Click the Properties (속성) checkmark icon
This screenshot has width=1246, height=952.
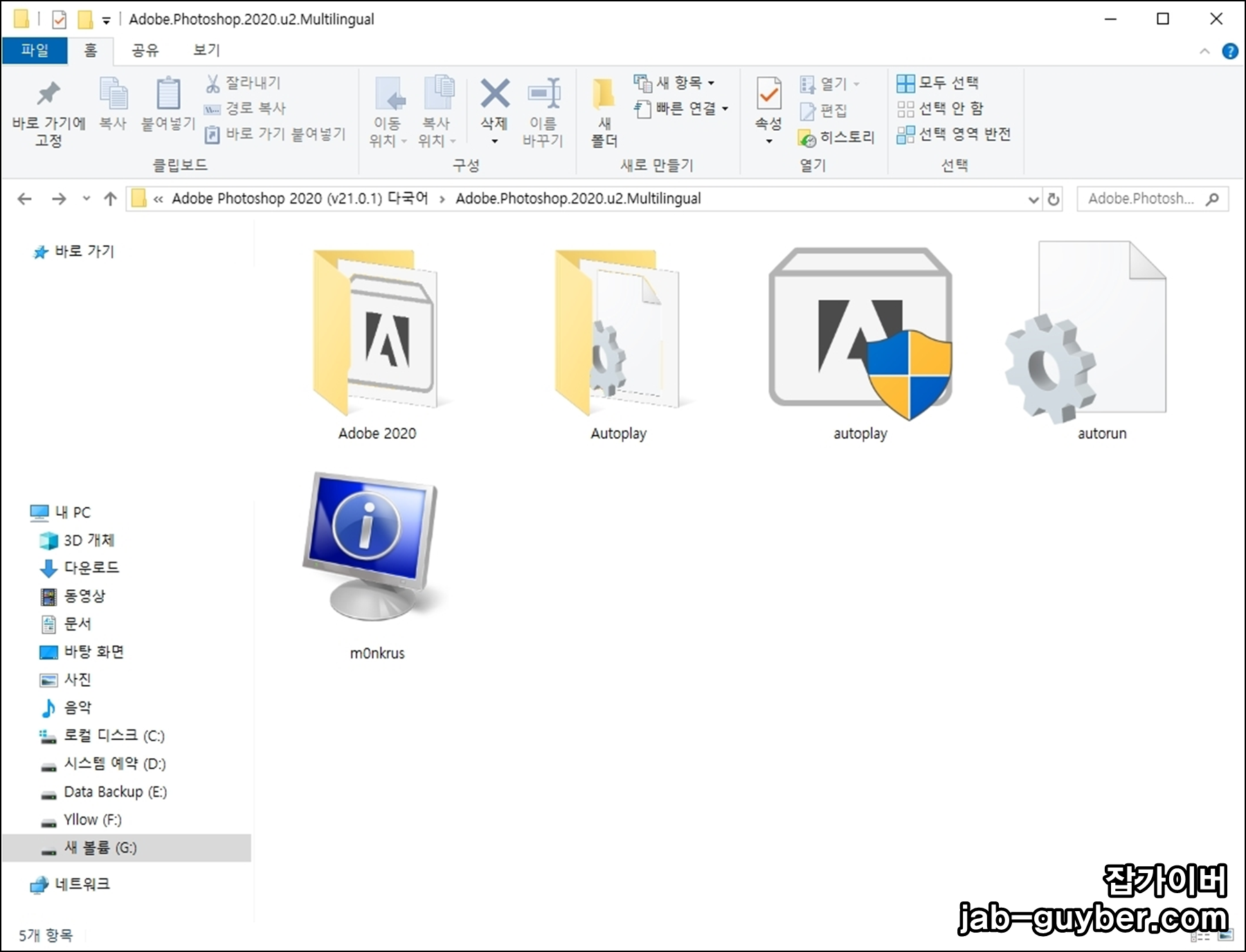click(x=768, y=93)
